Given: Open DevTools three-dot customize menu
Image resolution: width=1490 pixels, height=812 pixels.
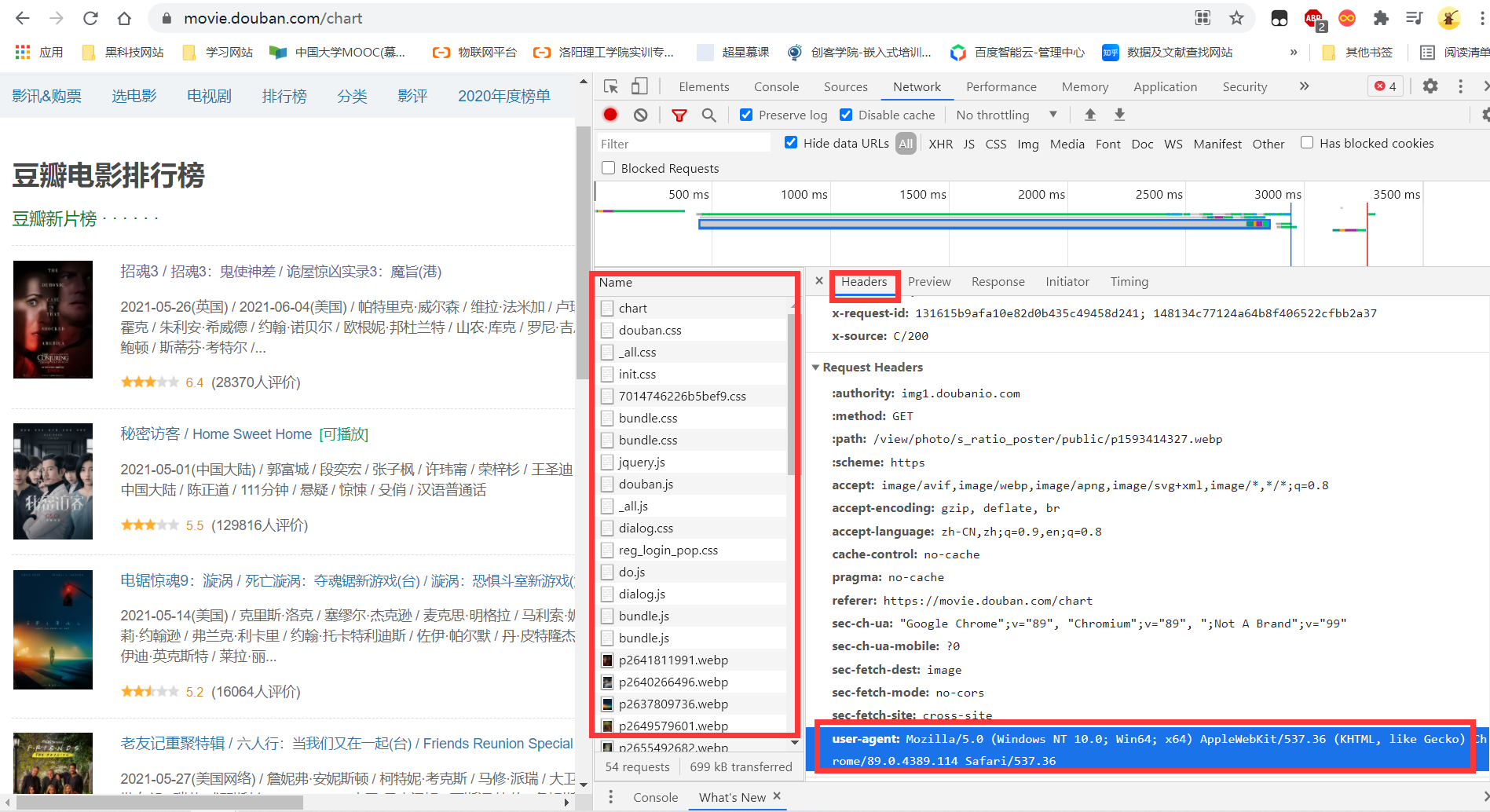Looking at the screenshot, I should (1461, 86).
